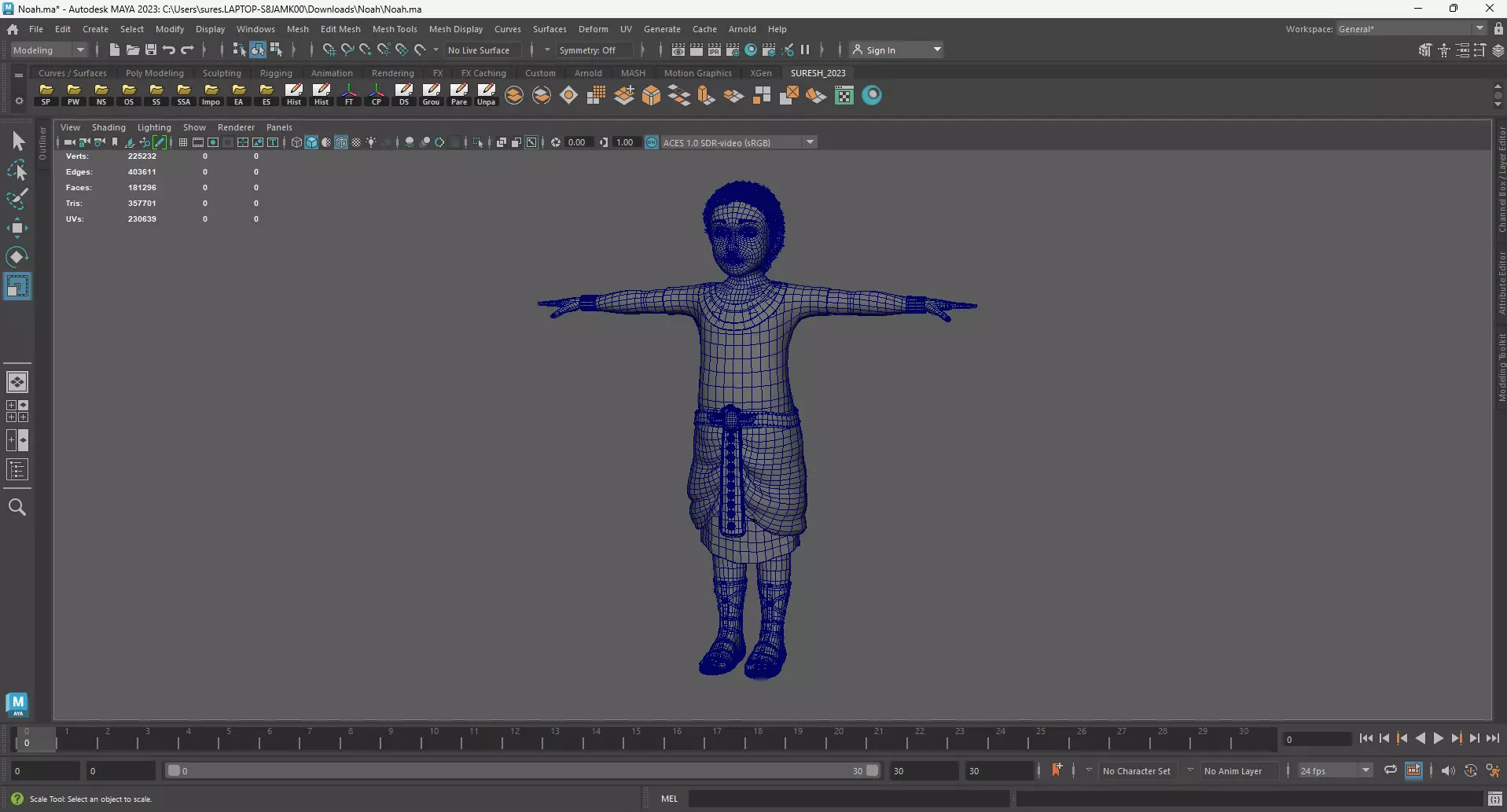Click the MEL command line input
The image size is (1507, 812).
[x=848, y=799]
